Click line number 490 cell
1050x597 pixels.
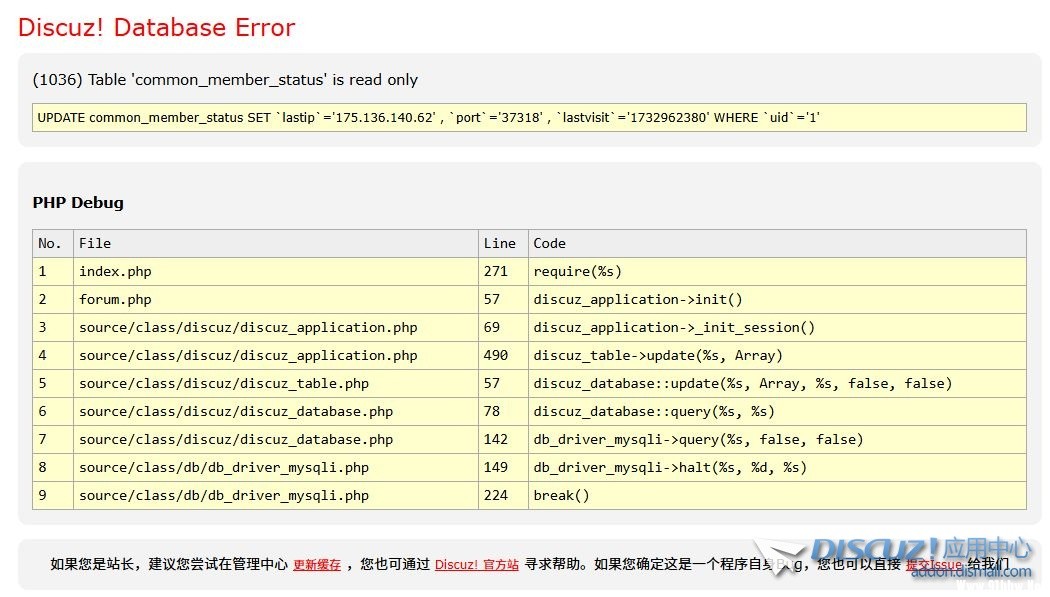click(x=496, y=355)
